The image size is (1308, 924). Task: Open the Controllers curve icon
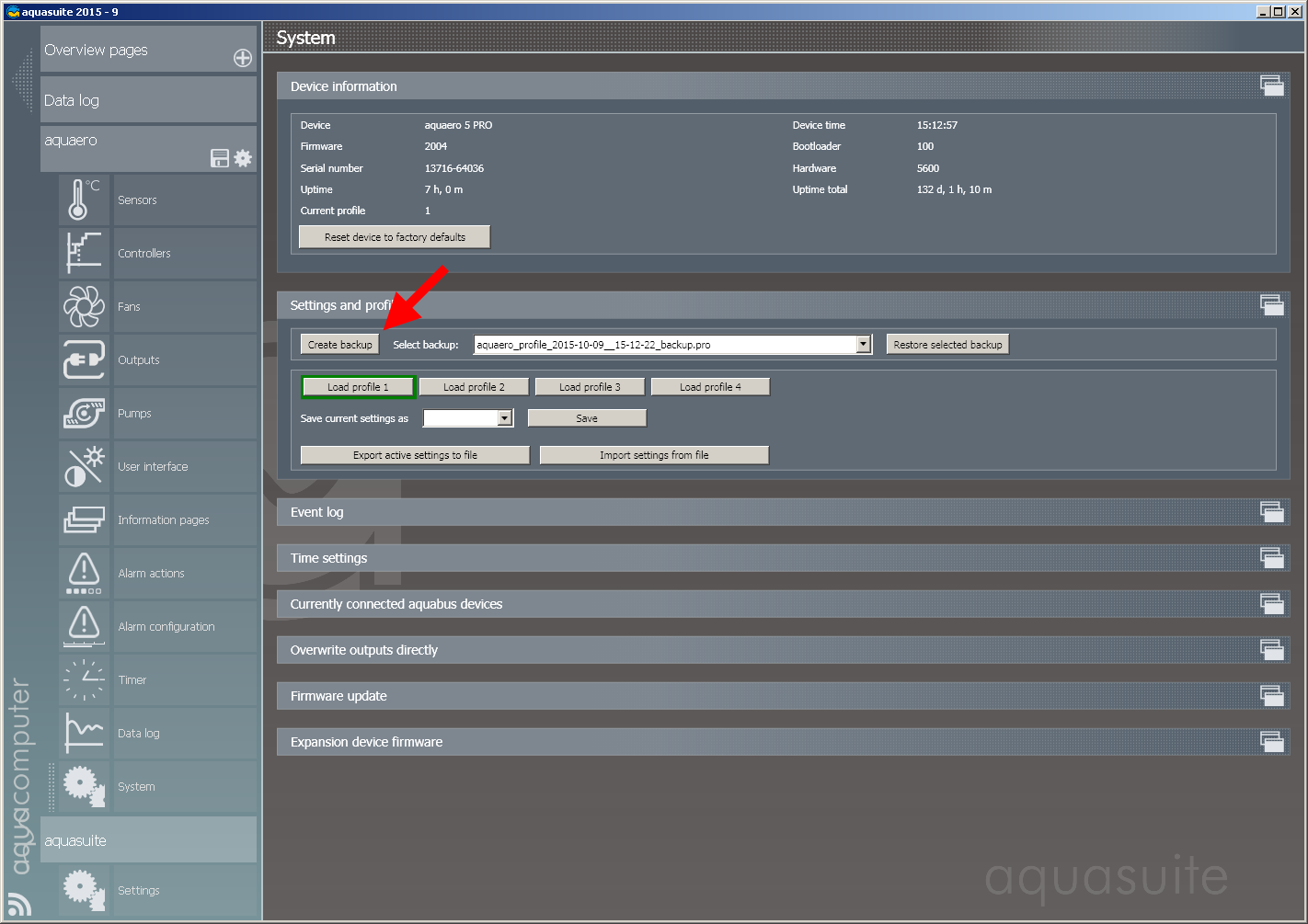pos(84,254)
